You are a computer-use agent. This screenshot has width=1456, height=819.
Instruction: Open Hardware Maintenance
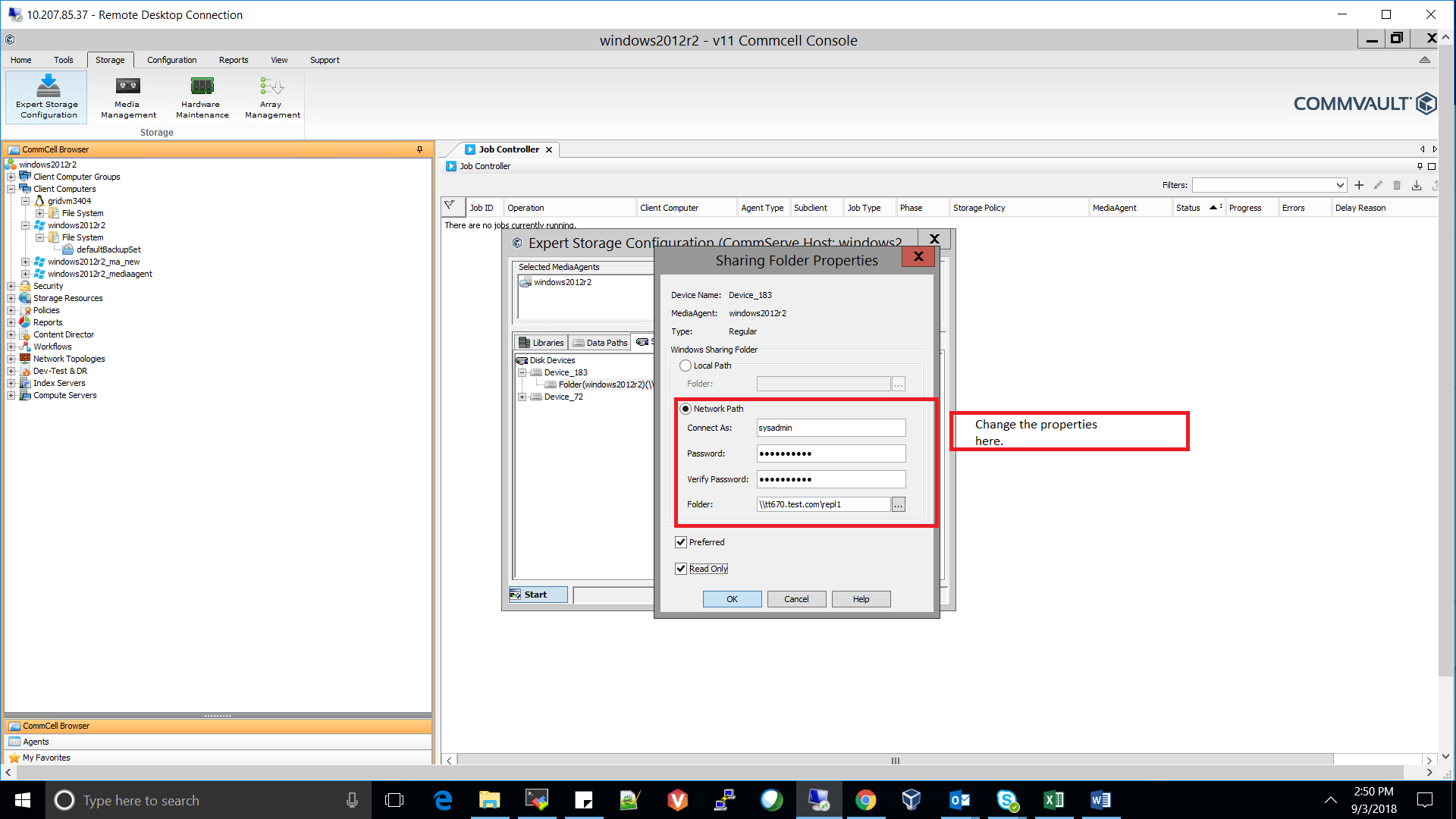pyautogui.click(x=201, y=96)
